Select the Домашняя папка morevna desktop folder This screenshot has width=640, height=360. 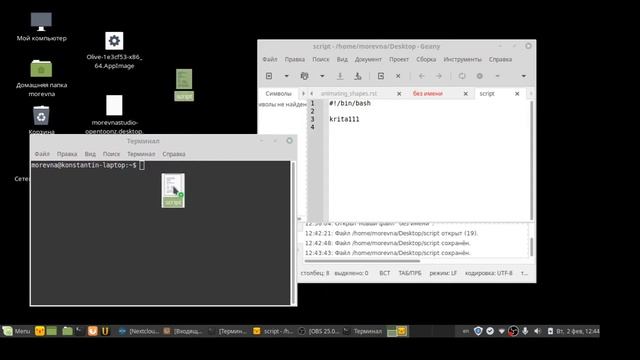[41, 78]
